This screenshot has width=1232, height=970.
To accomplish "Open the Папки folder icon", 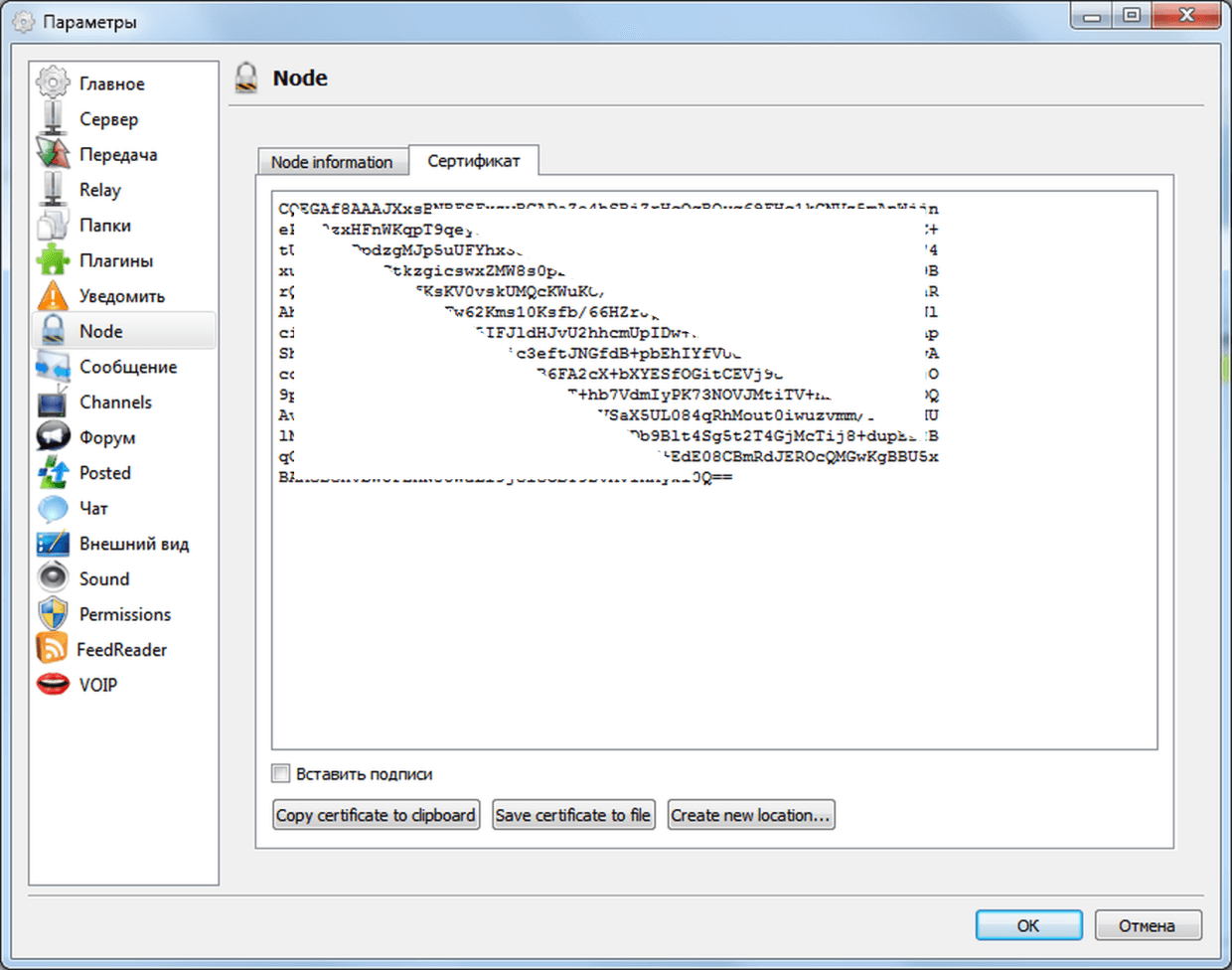I will point(54,226).
